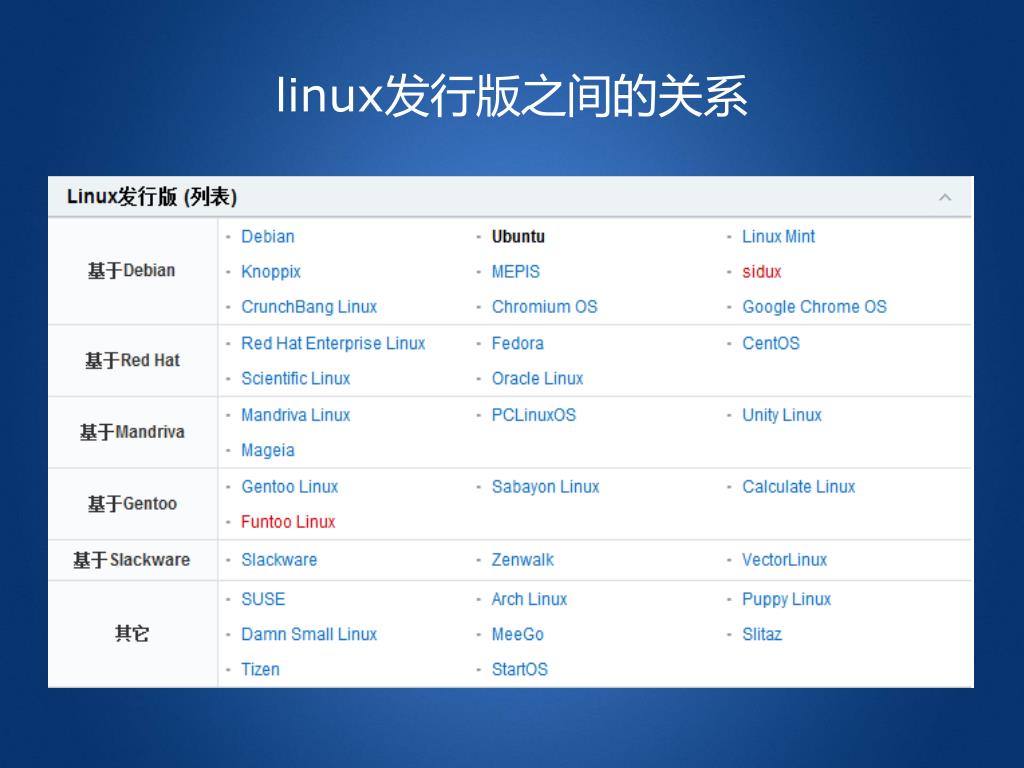Open the Linux Mint link

coord(778,236)
